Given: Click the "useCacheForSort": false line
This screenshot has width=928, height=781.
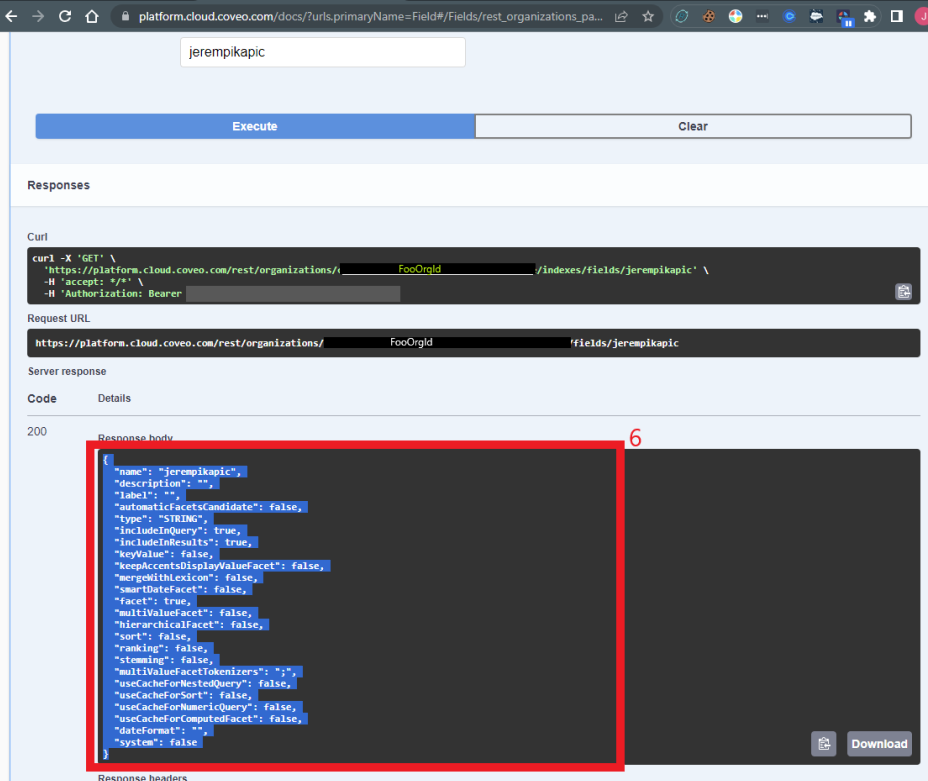Looking at the screenshot, I should [x=183, y=695].
